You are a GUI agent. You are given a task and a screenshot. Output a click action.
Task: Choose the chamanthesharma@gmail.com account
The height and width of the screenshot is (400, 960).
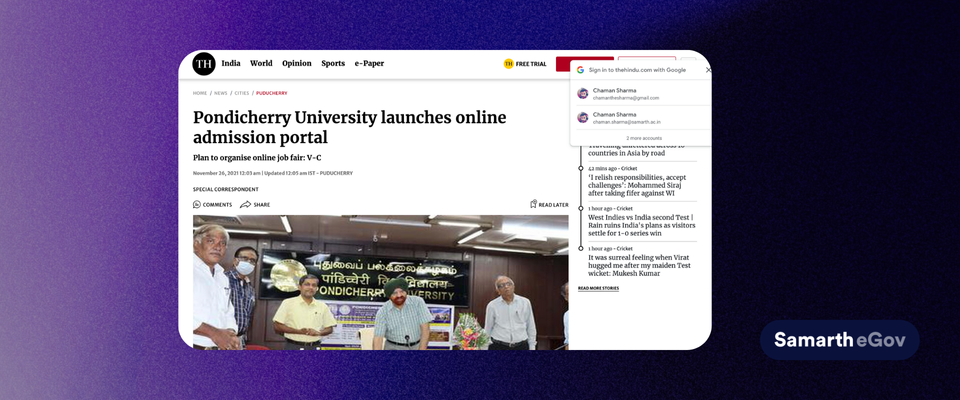(x=640, y=93)
